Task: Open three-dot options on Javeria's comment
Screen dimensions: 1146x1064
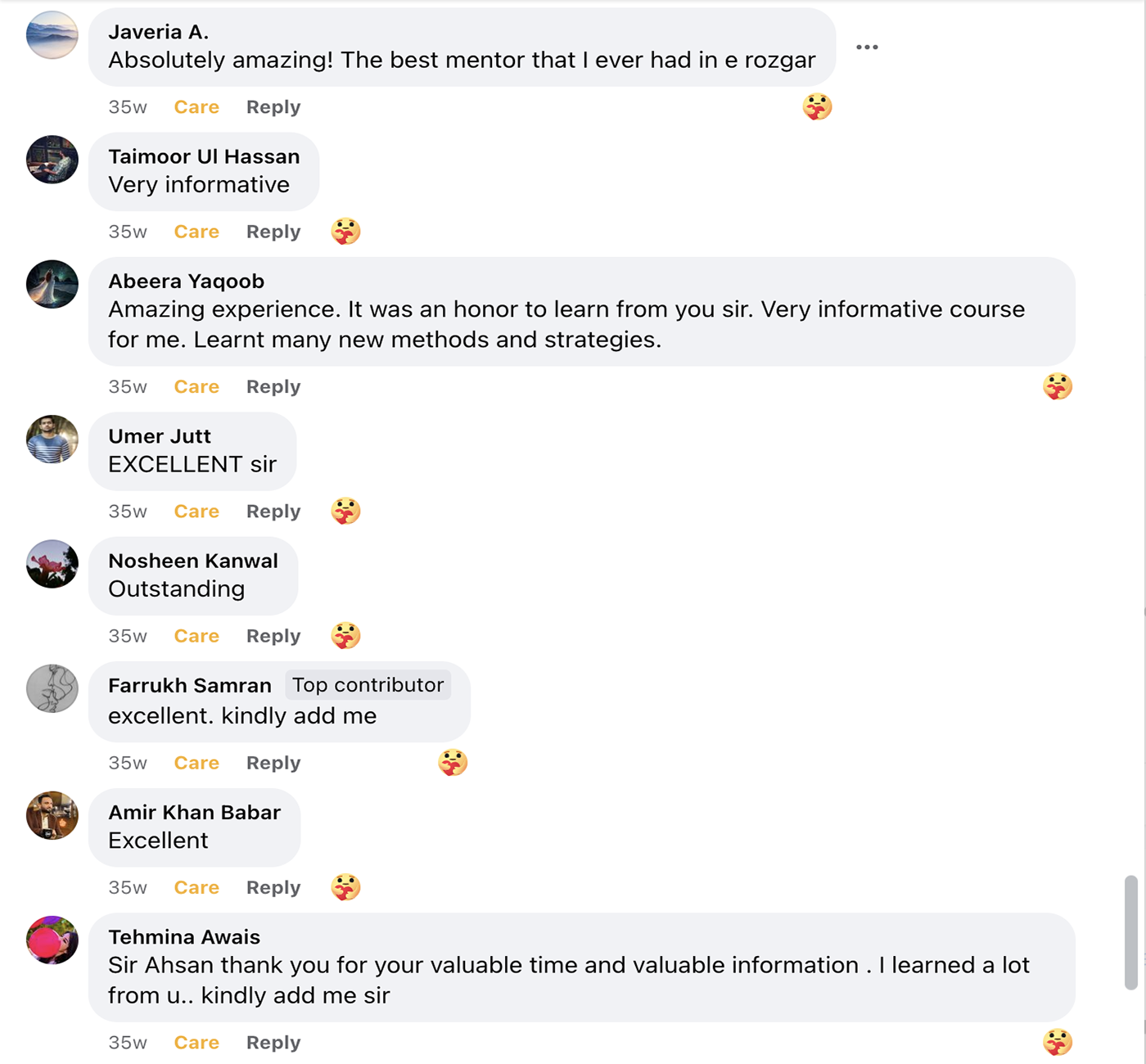Action: [867, 47]
